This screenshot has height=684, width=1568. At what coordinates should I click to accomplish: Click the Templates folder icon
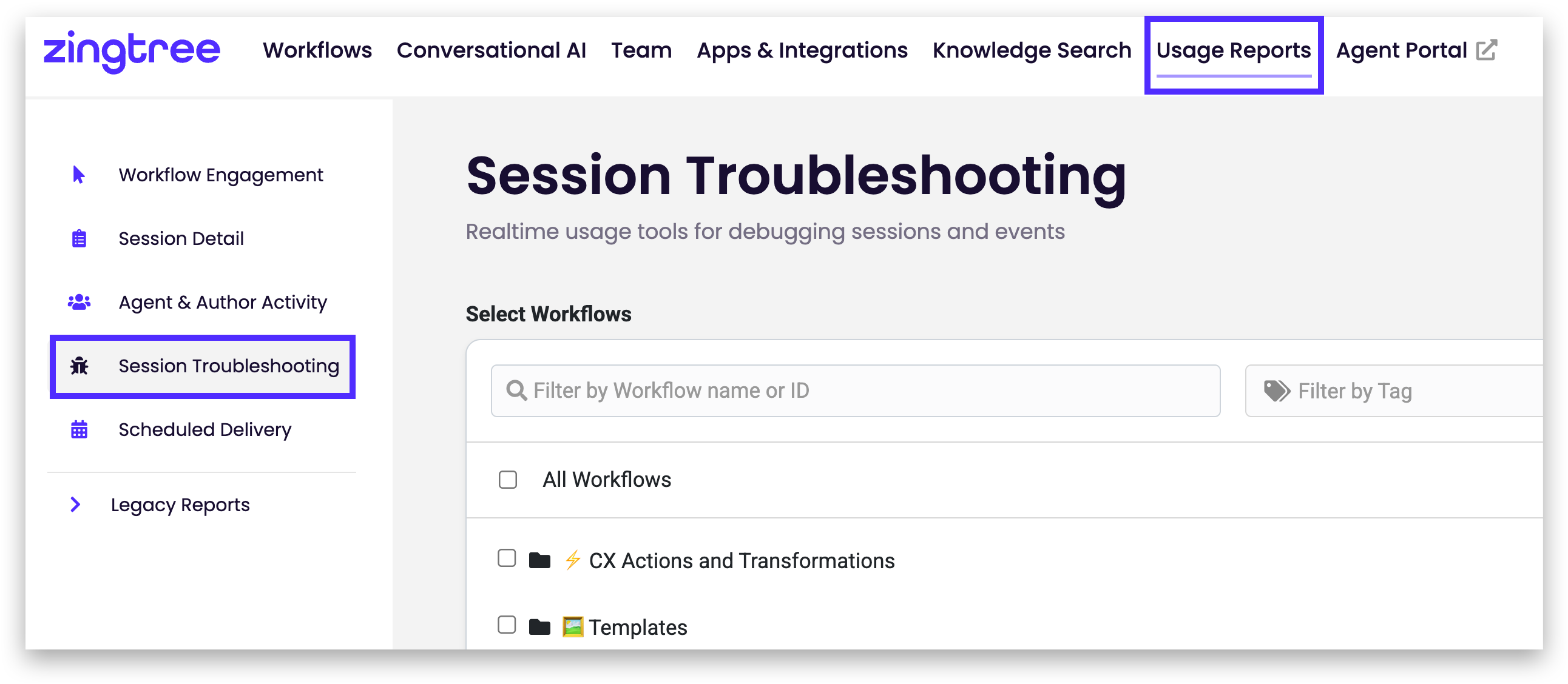pos(539,627)
